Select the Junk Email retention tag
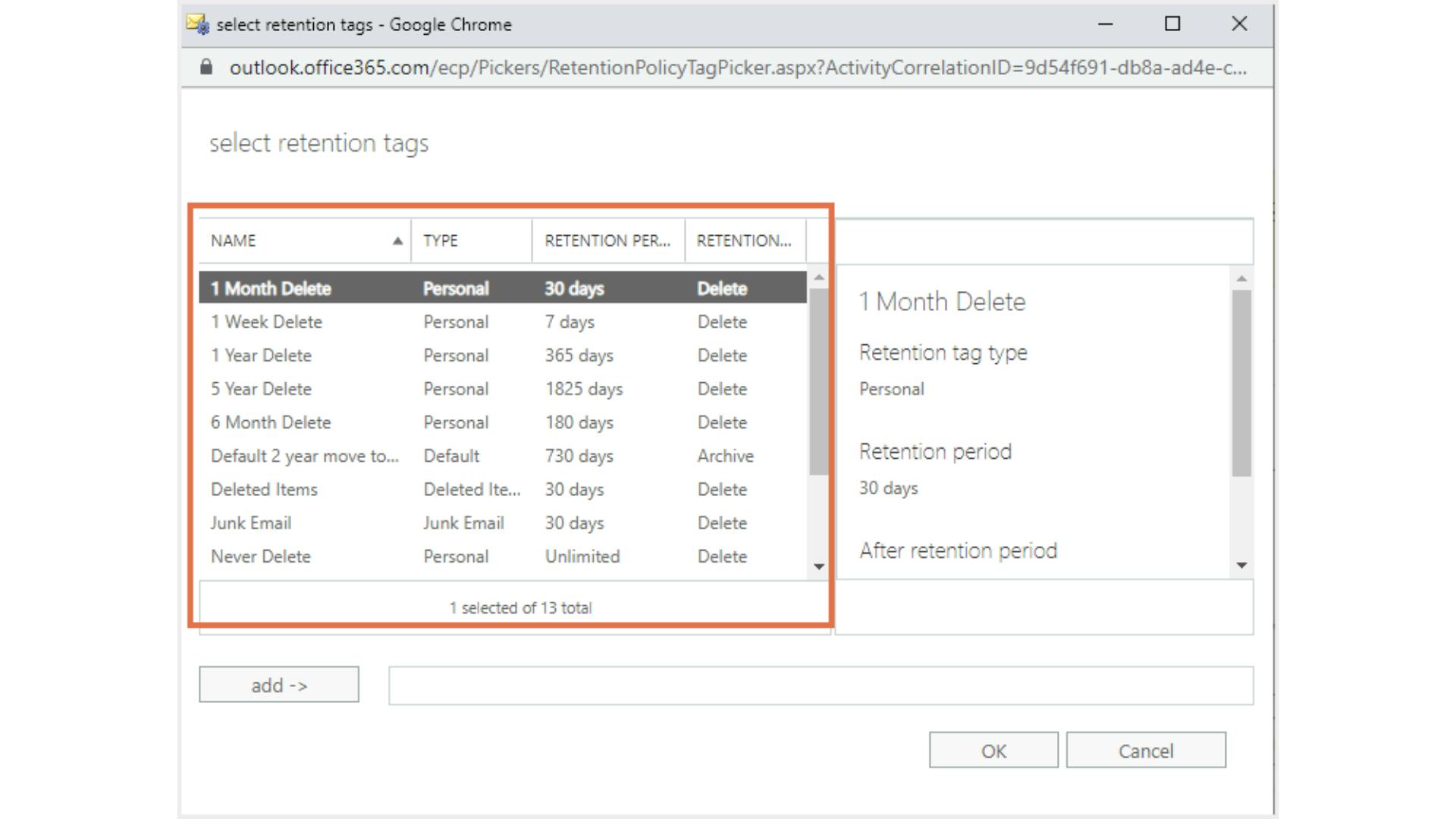This screenshot has width=1456, height=819. pyautogui.click(x=251, y=523)
